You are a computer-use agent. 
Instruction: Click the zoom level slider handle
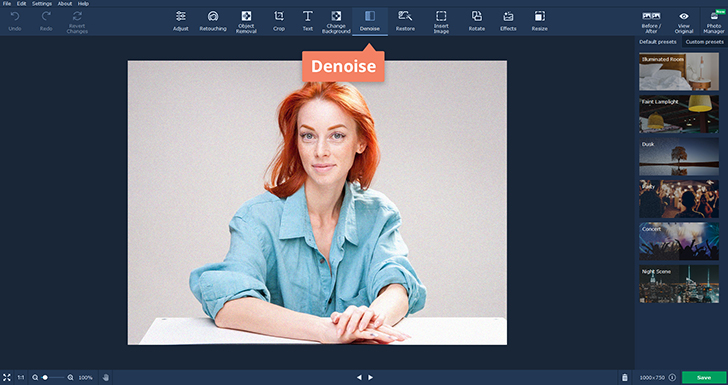click(45, 378)
